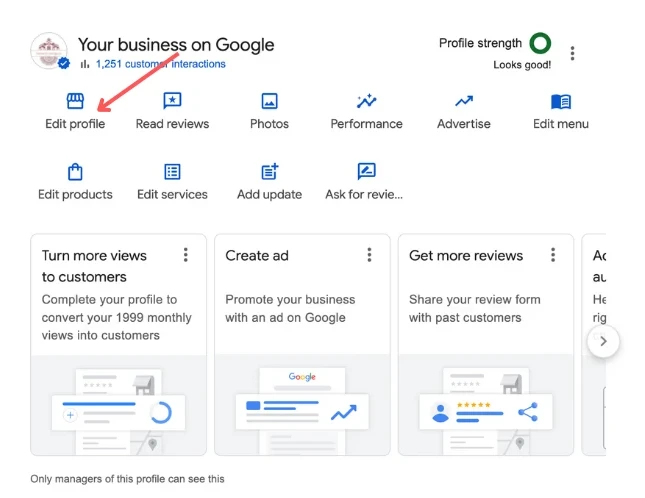Click the green Profile strength ring
The width and height of the screenshot is (645, 498).
pyautogui.click(x=540, y=43)
